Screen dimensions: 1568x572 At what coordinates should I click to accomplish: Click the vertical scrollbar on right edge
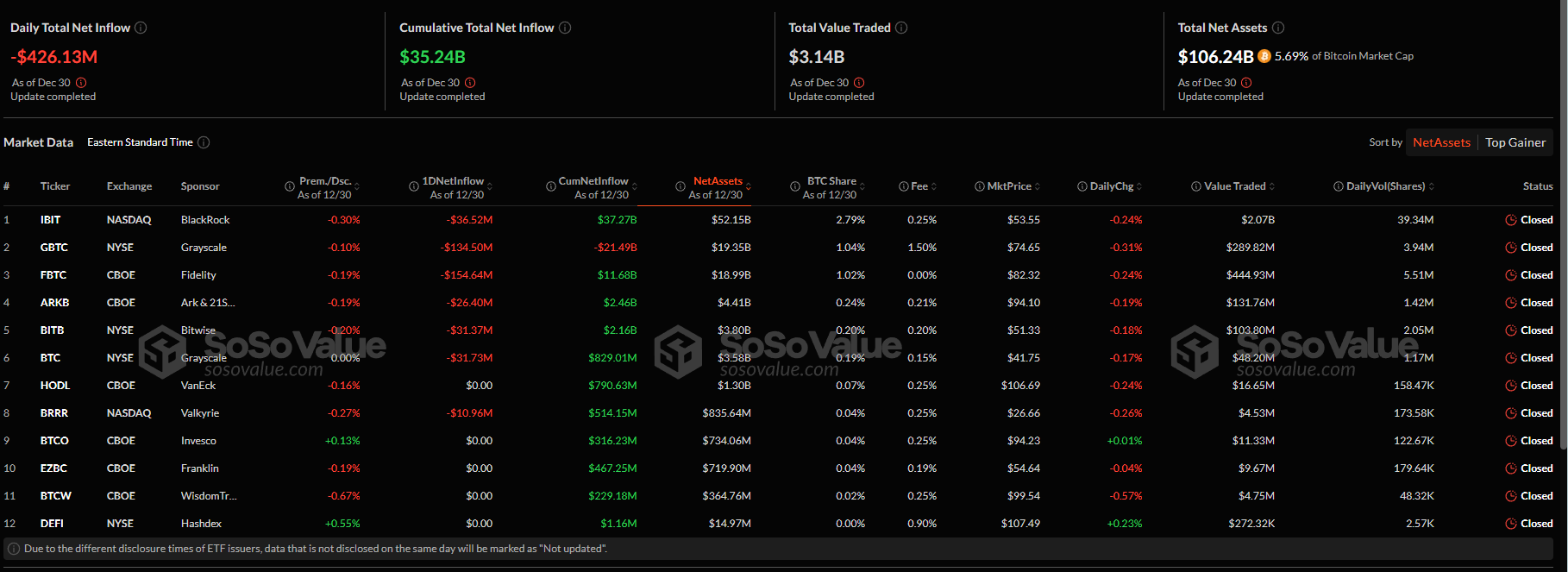(1563, 224)
